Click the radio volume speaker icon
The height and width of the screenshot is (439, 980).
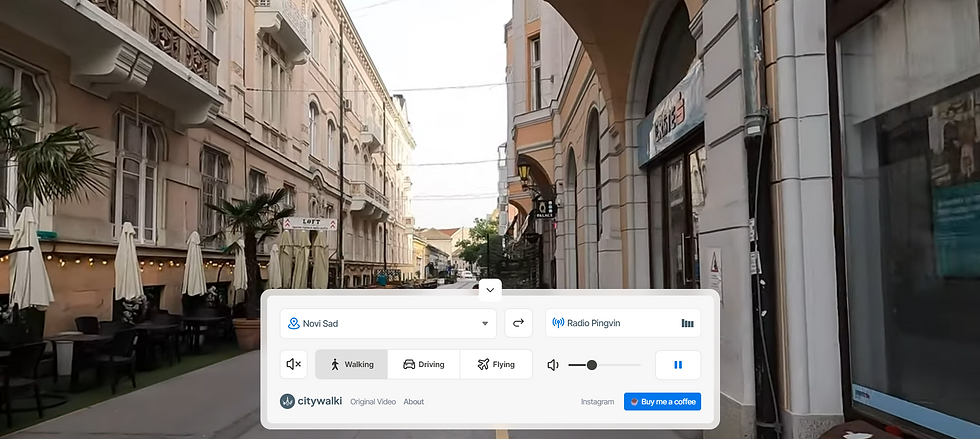pos(553,365)
